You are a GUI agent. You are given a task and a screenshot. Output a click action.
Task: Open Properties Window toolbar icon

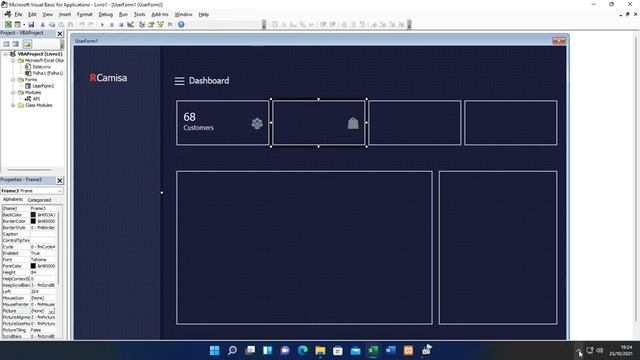[x=151, y=24]
